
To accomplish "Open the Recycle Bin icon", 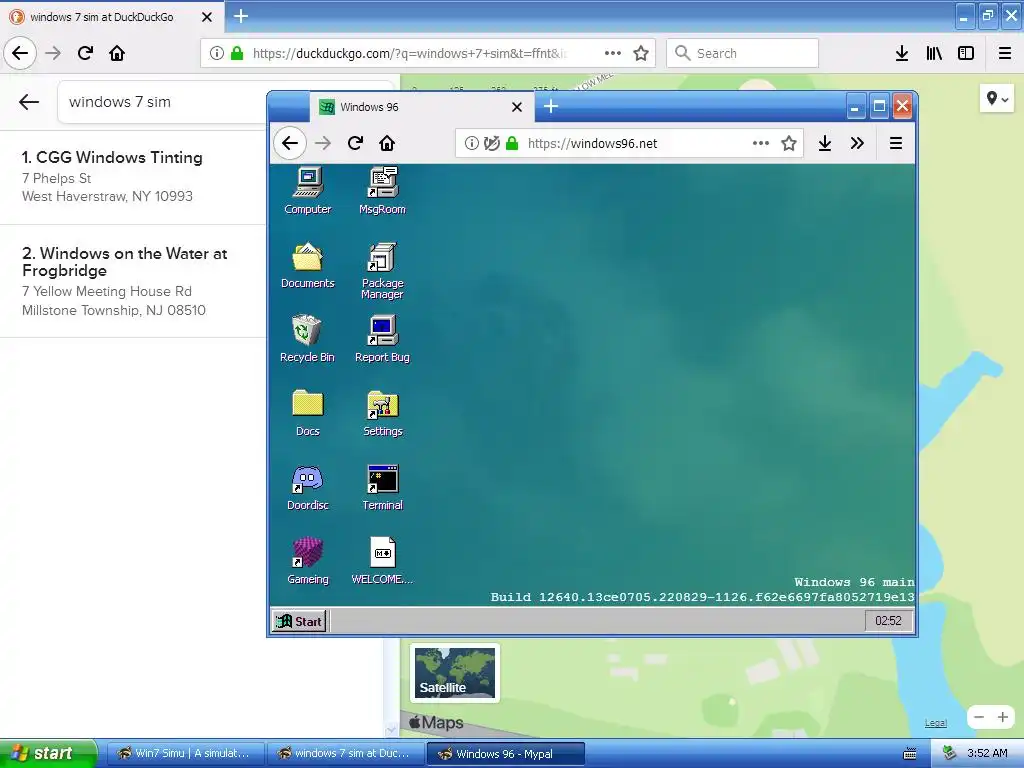I will coord(307,338).
